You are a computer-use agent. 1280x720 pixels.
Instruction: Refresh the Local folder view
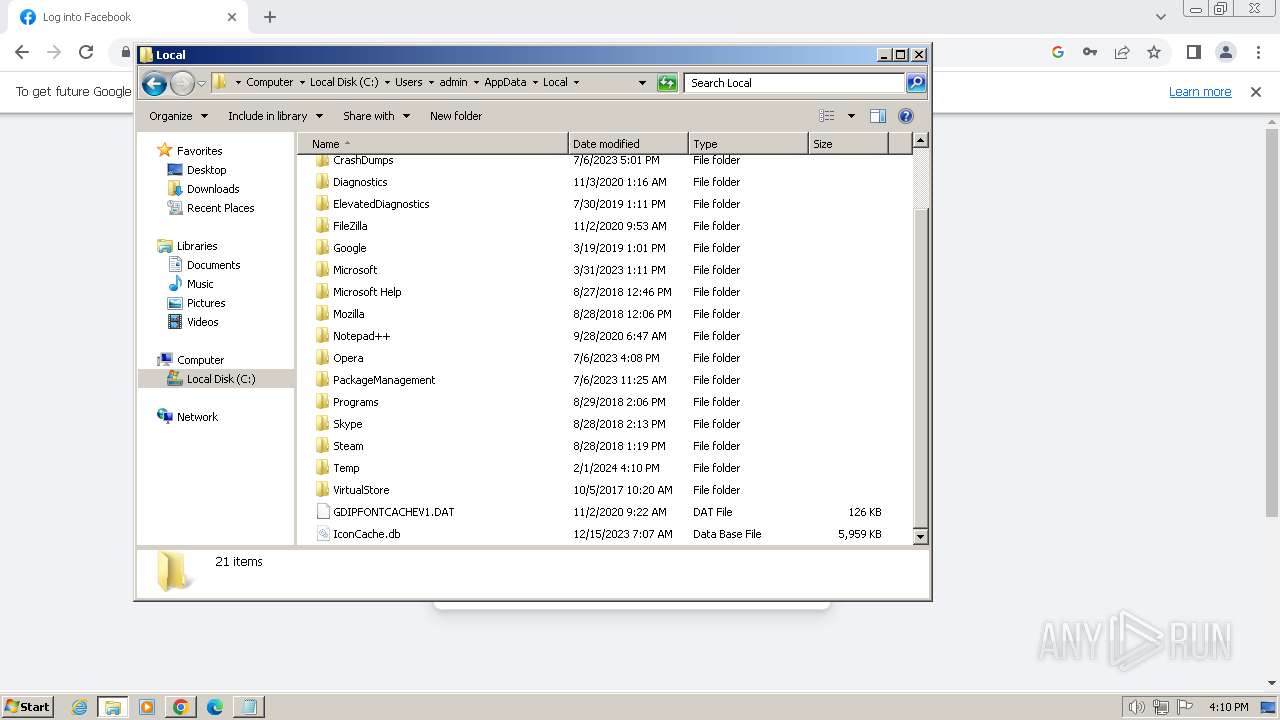tap(667, 83)
